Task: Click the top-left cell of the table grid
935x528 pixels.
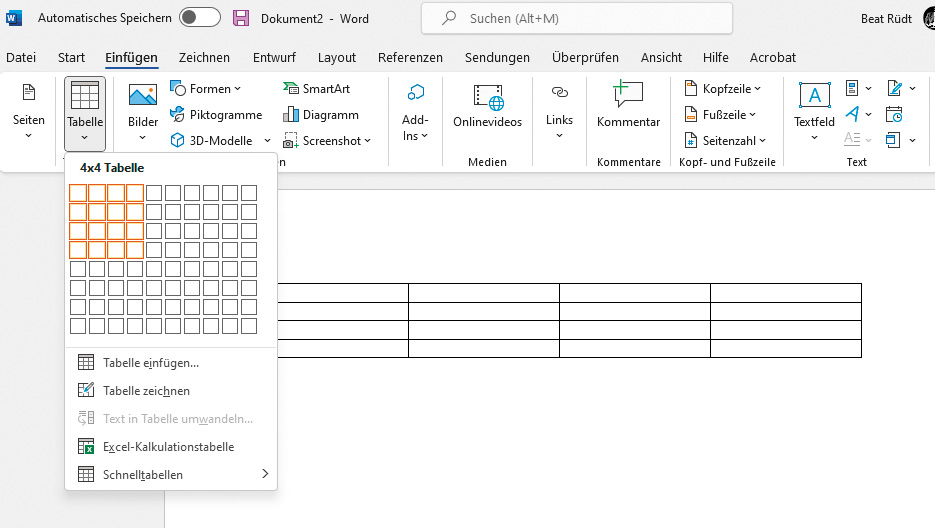Action: 78,193
